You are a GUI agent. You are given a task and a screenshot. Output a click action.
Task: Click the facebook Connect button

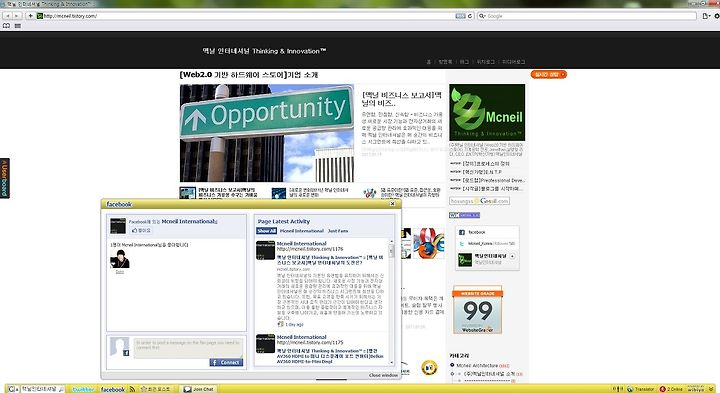(226, 362)
